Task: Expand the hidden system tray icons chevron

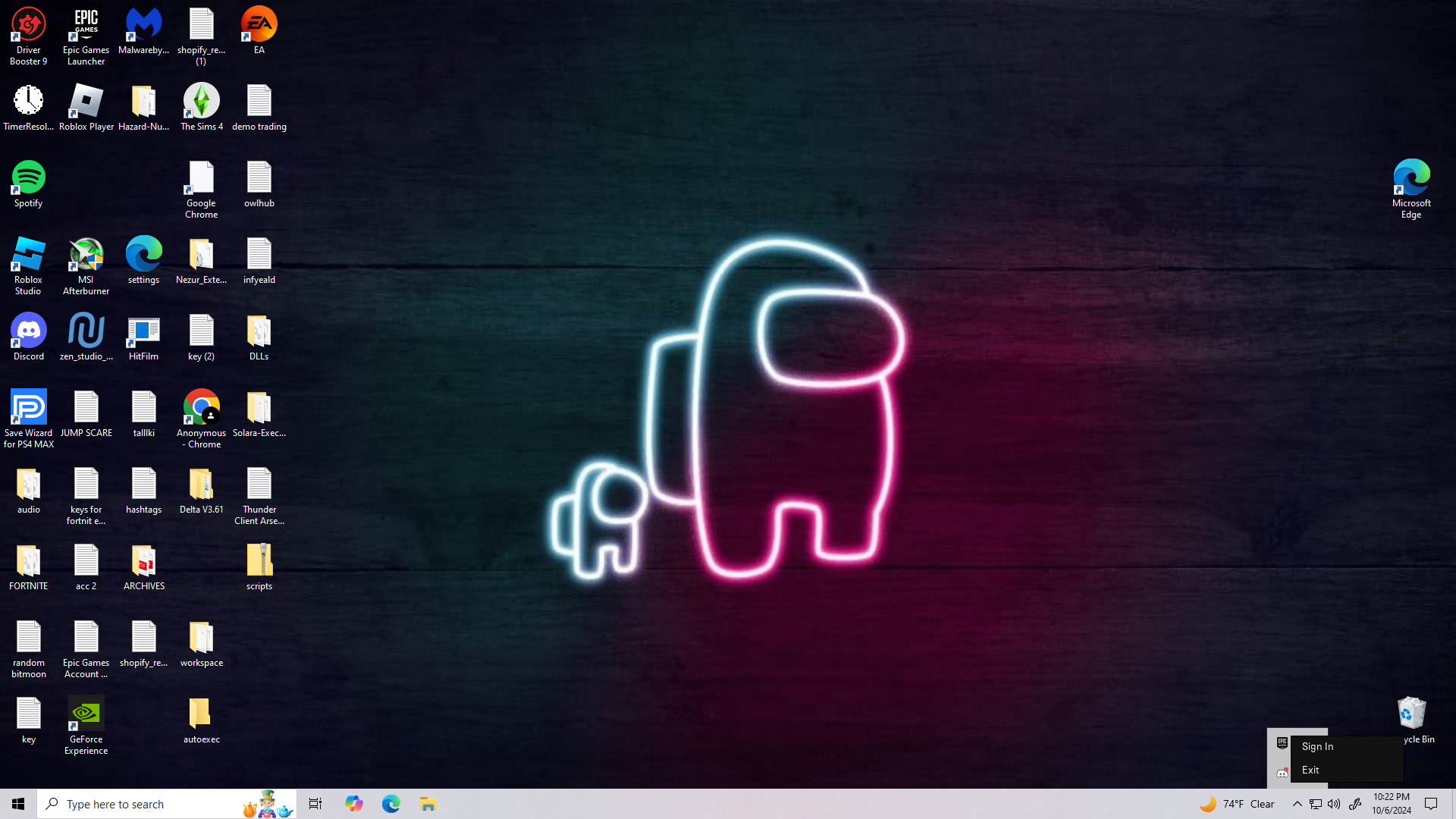Action: pyautogui.click(x=1297, y=805)
